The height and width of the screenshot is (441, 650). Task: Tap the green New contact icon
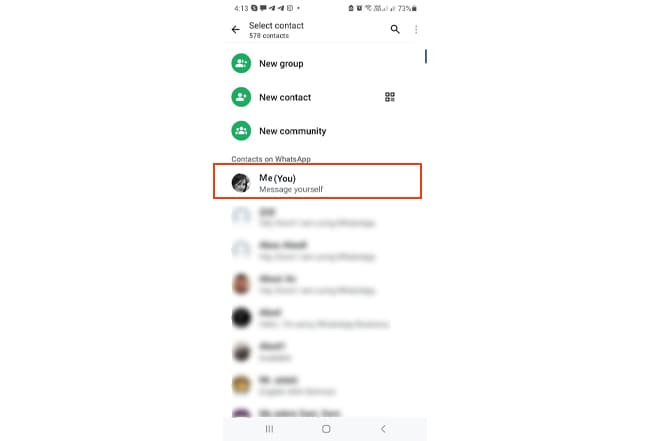coord(241,97)
